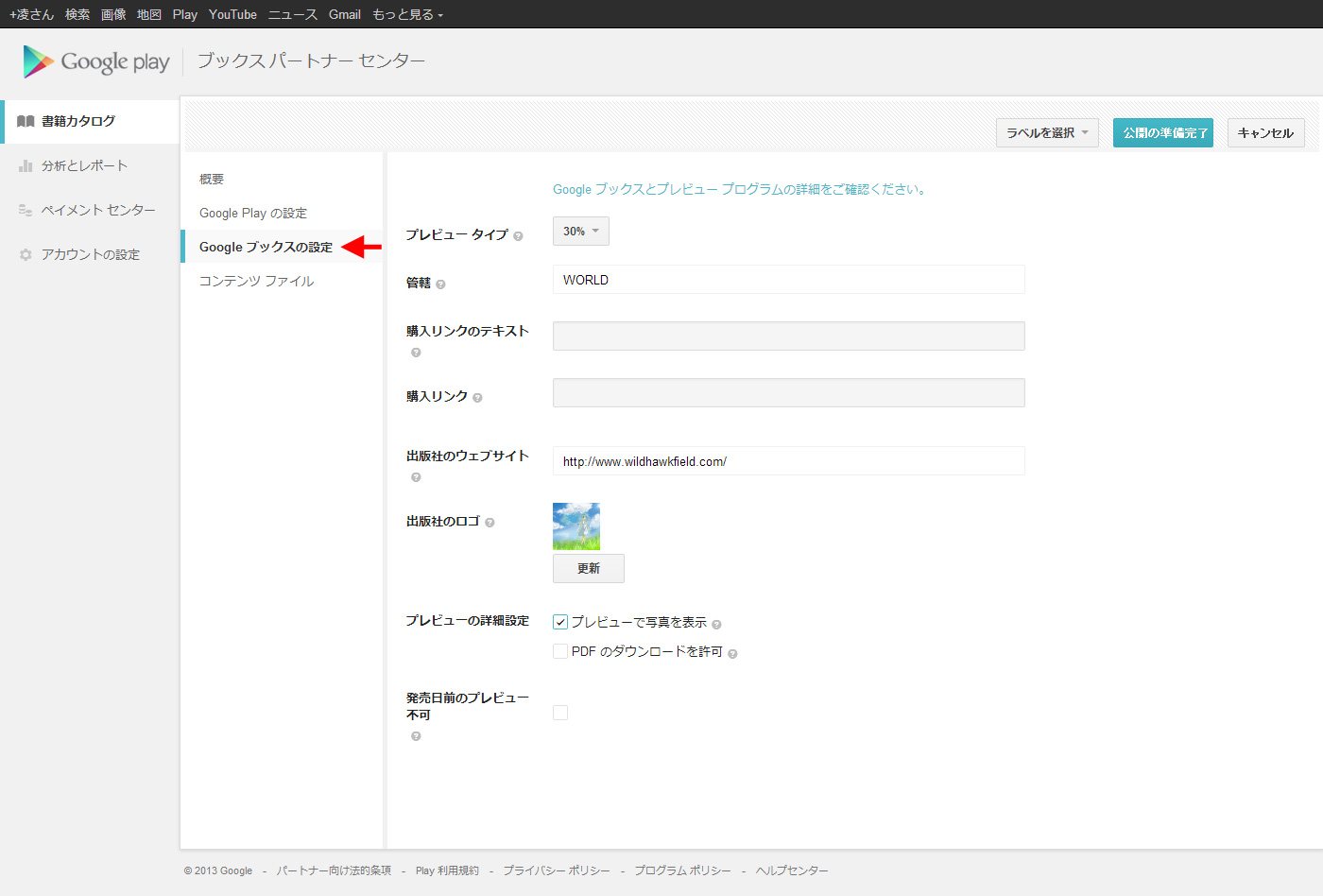Viewport: 1323px width, 896px height.
Task: Open the 30% preview type dropdown
Action: pos(581,232)
